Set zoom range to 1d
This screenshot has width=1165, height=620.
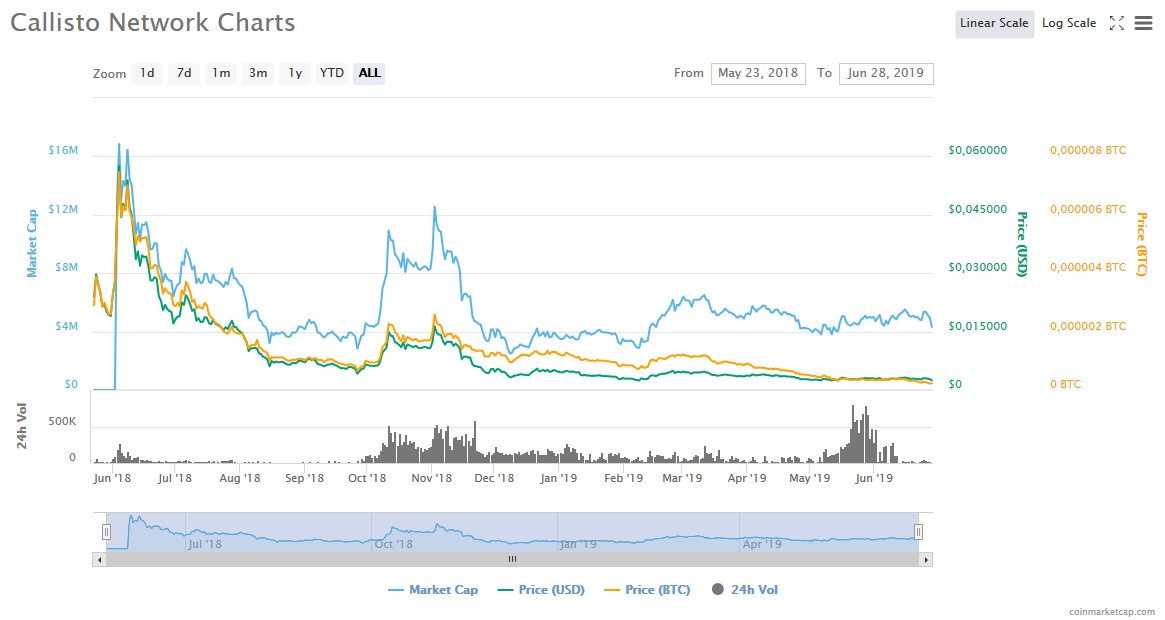(147, 73)
